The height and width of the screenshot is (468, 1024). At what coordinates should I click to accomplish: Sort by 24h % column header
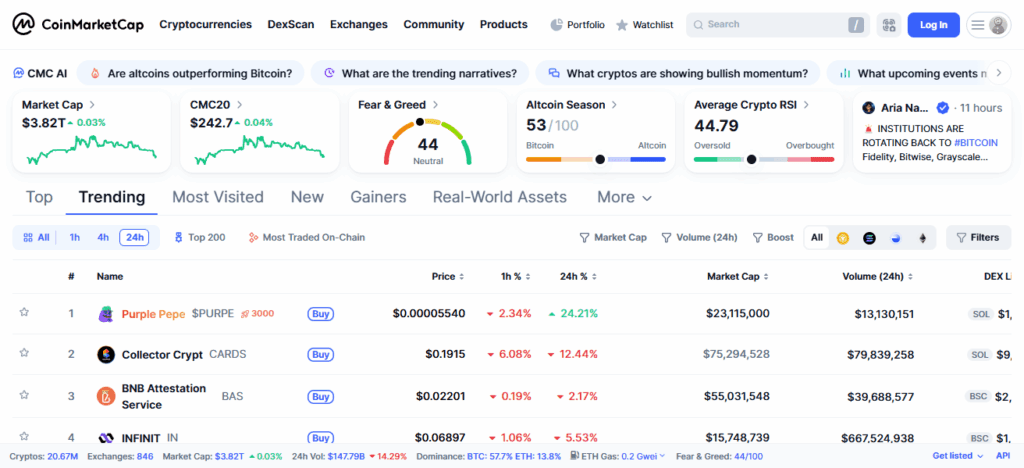(x=579, y=277)
